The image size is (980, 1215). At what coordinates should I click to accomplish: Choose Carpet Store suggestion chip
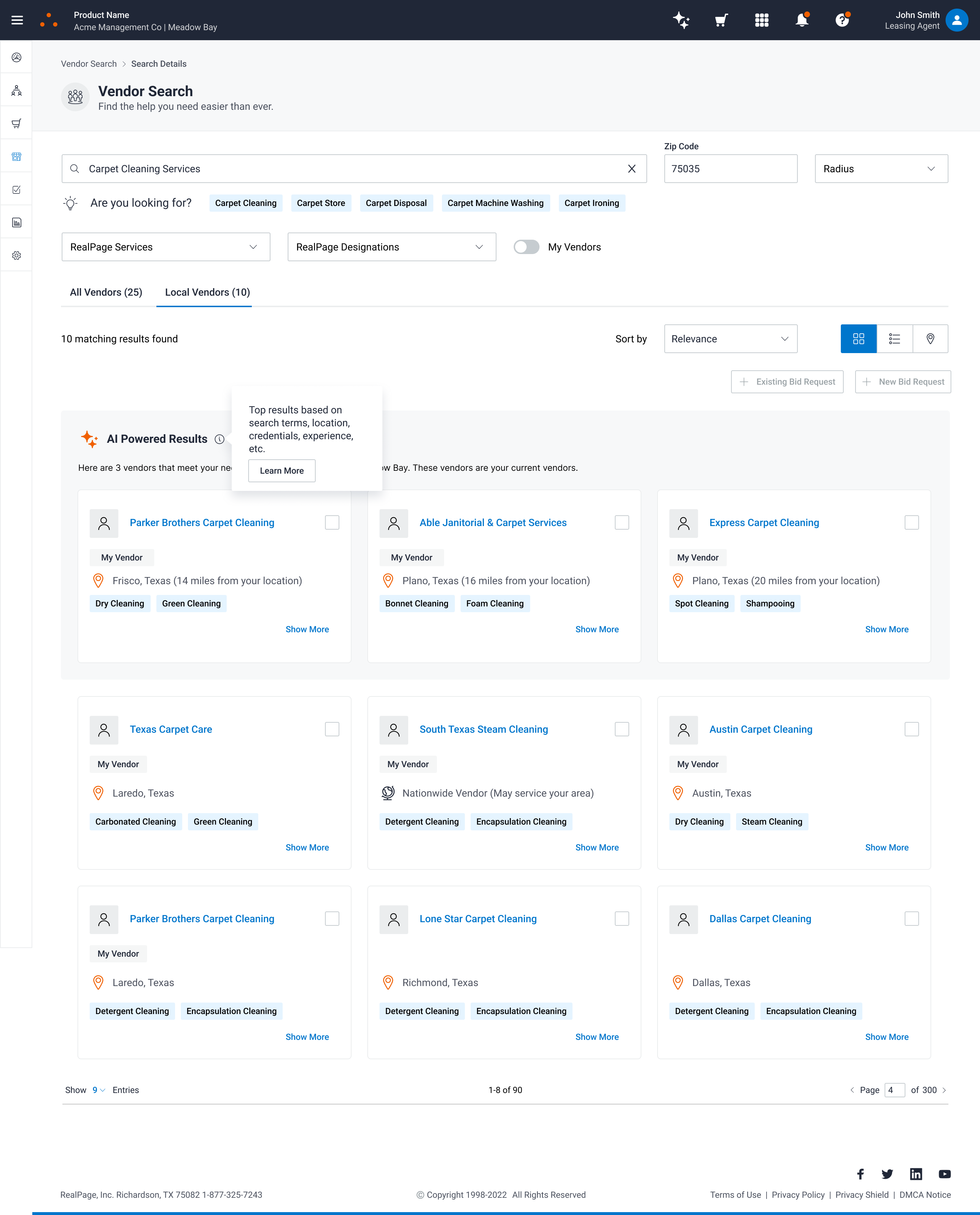click(321, 203)
